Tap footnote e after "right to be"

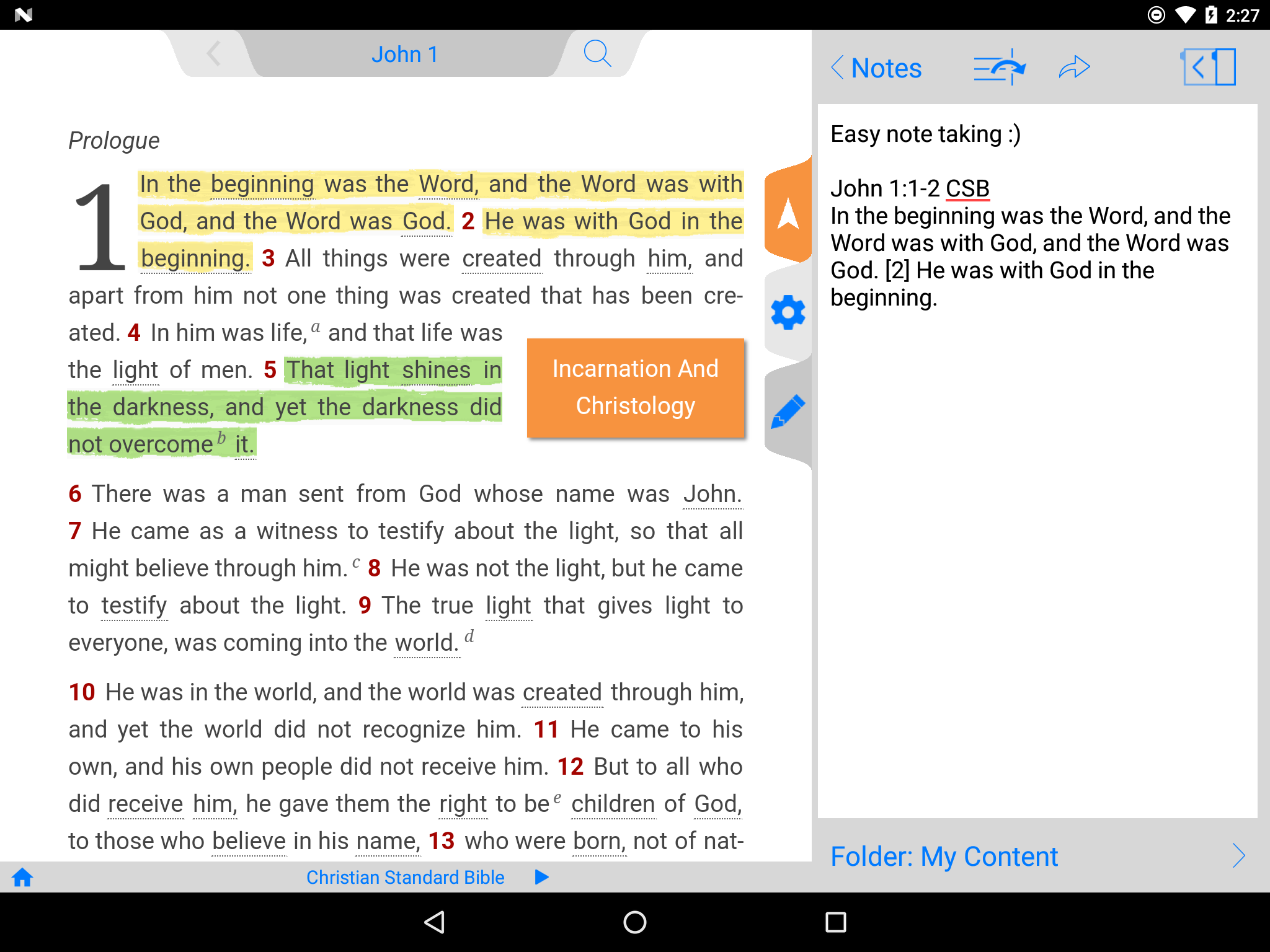point(557,798)
